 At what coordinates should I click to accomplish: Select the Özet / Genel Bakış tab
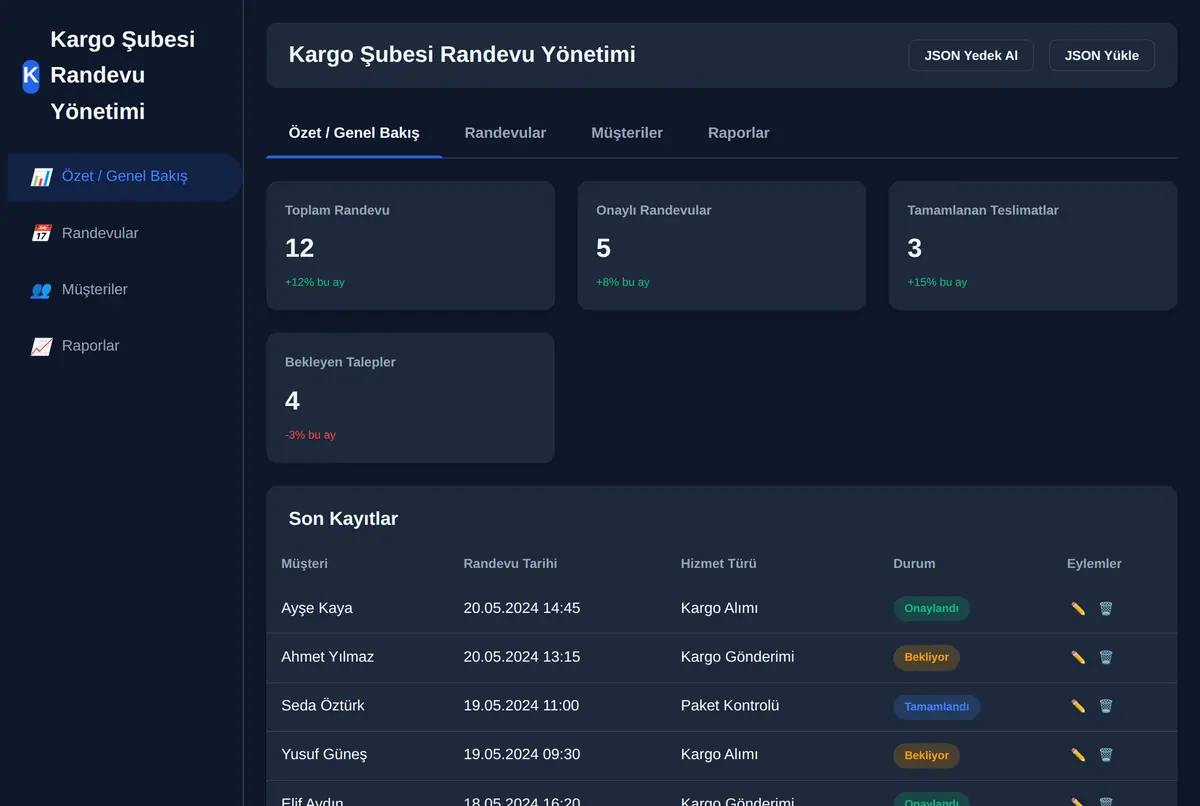coord(354,133)
